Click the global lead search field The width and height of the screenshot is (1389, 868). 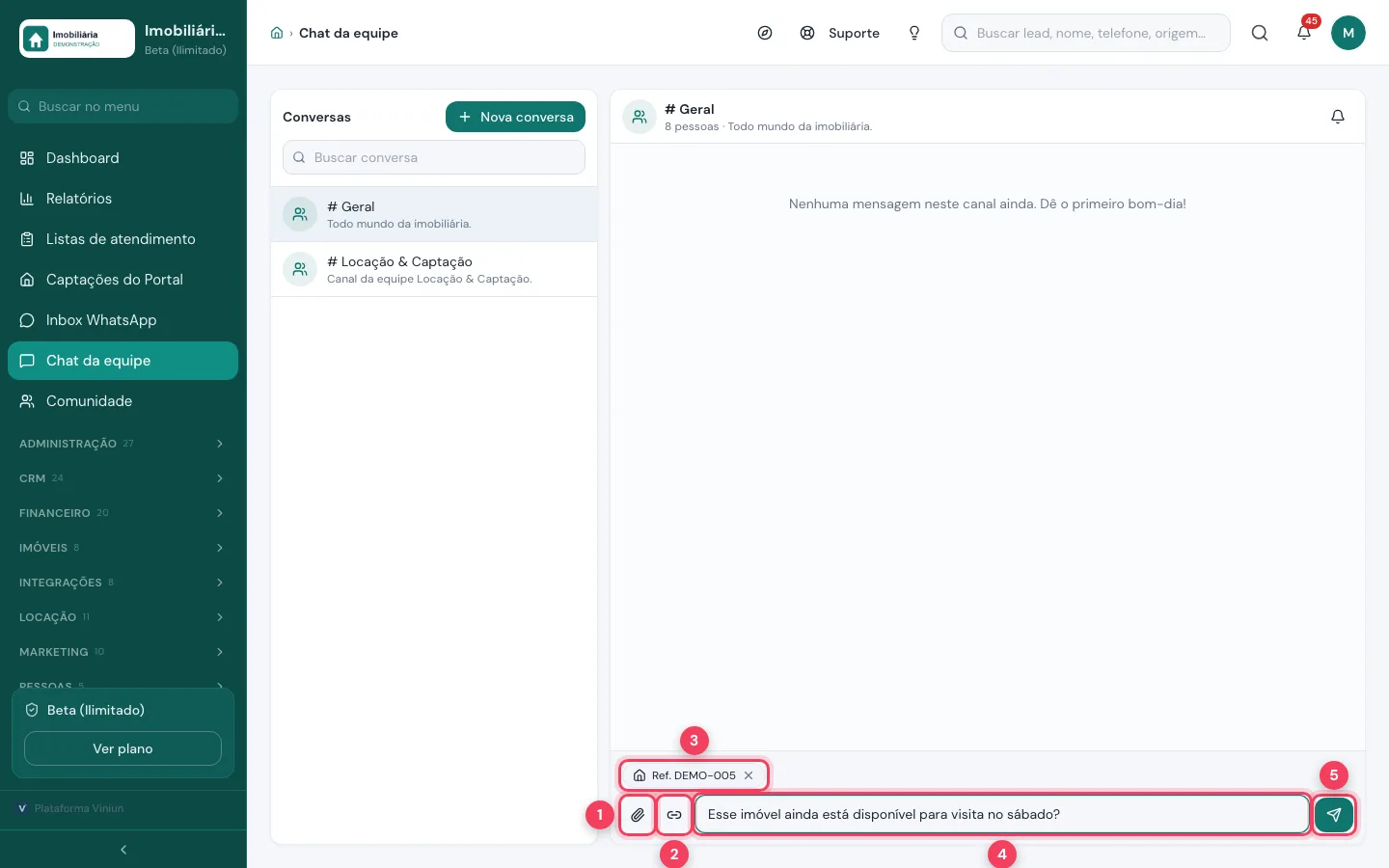pos(1086,33)
